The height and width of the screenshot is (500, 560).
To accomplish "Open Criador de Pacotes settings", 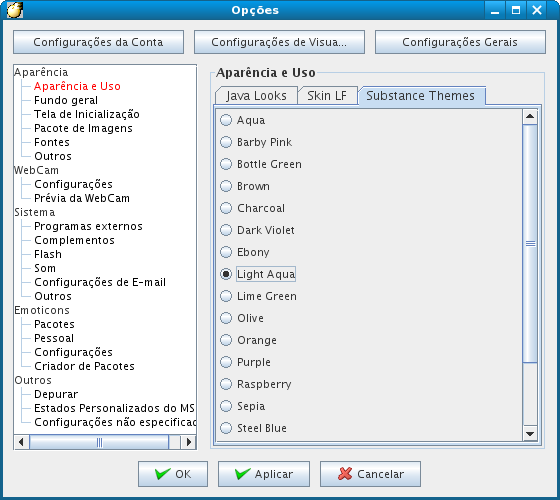I will tap(84, 366).
